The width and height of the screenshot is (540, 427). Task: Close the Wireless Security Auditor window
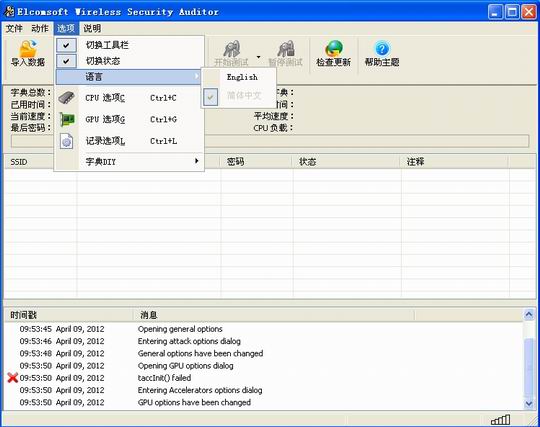click(x=529, y=12)
